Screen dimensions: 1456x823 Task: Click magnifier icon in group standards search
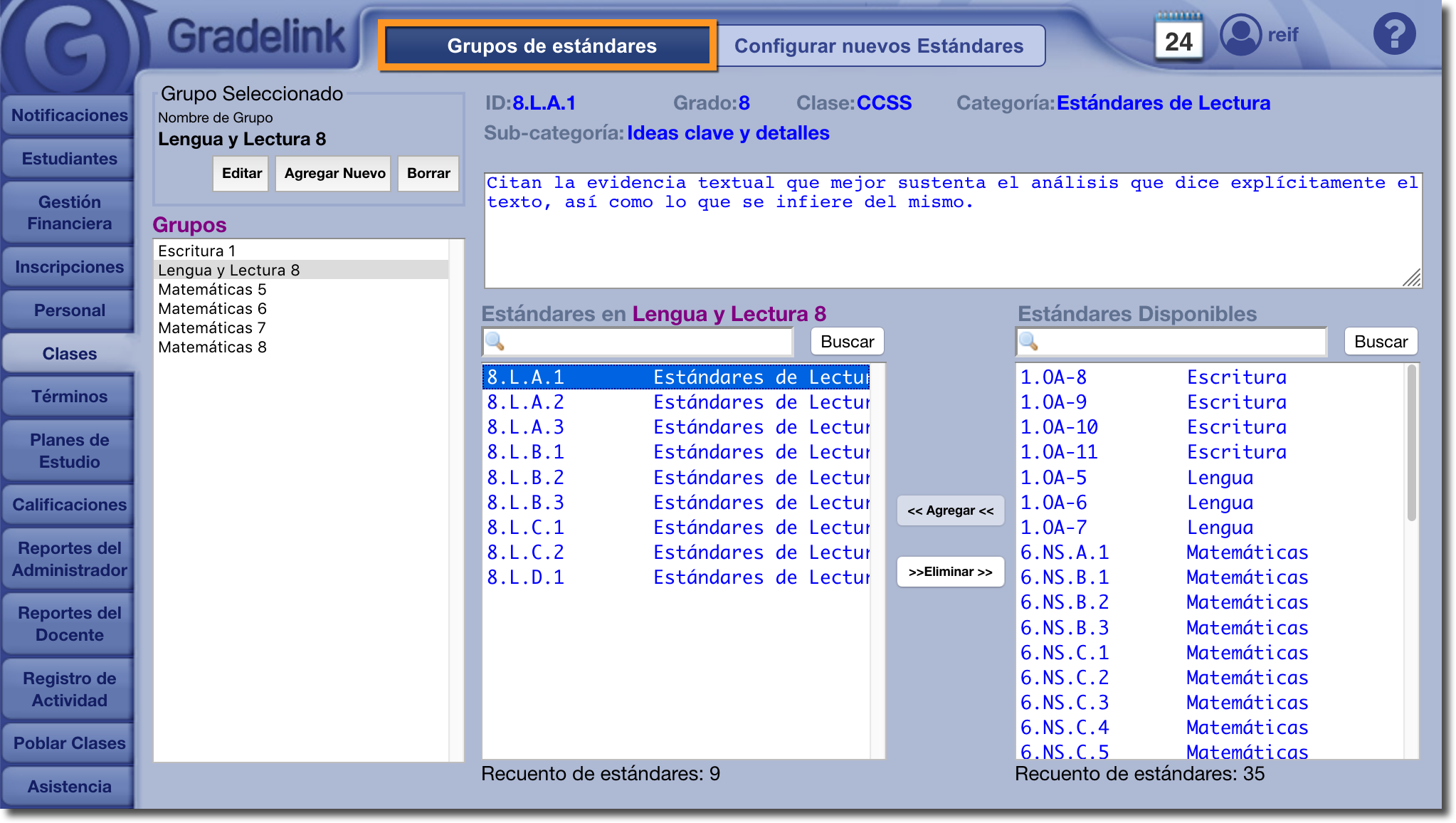pos(495,342)
